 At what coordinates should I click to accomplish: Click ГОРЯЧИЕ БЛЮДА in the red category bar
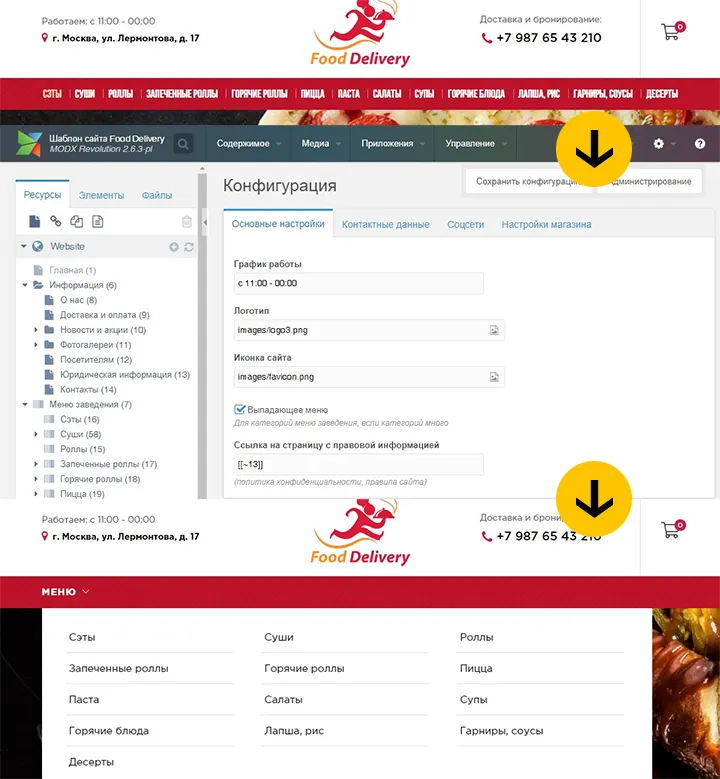pos(476,94)
